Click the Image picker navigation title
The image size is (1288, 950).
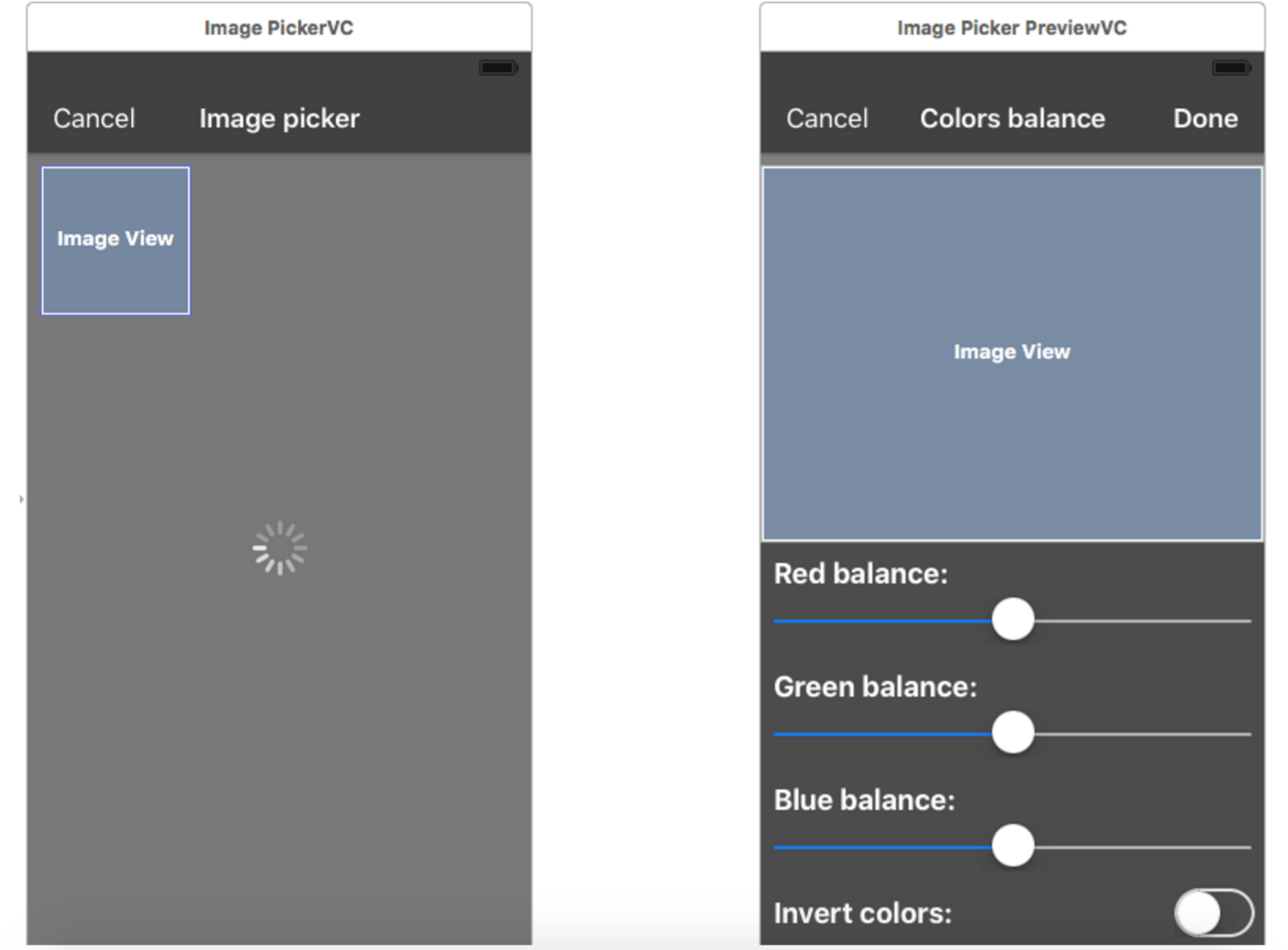click(279, 118)
